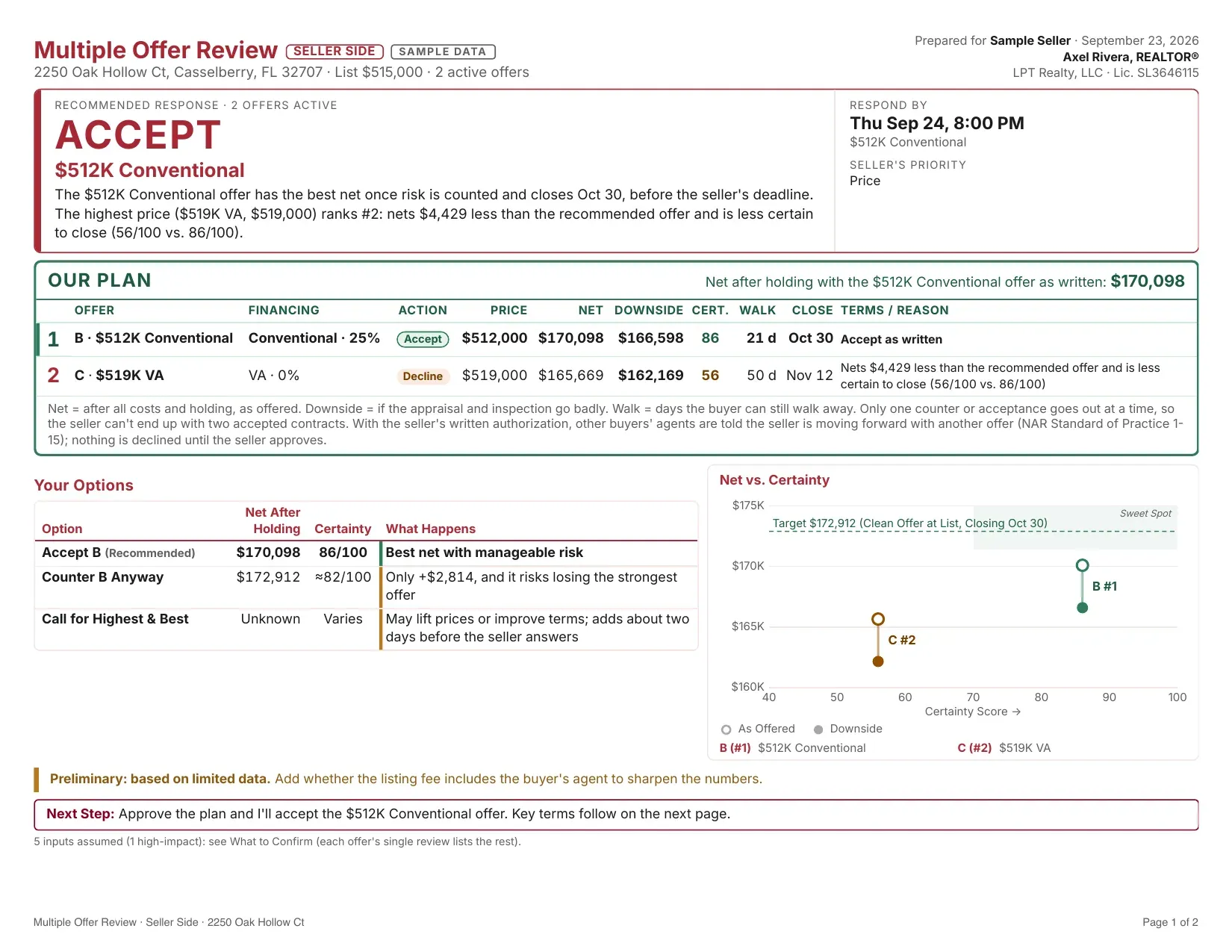Click the filled brown C downside chart point
This screenshot has height=952, width=1232.
[x=878, y=662]
